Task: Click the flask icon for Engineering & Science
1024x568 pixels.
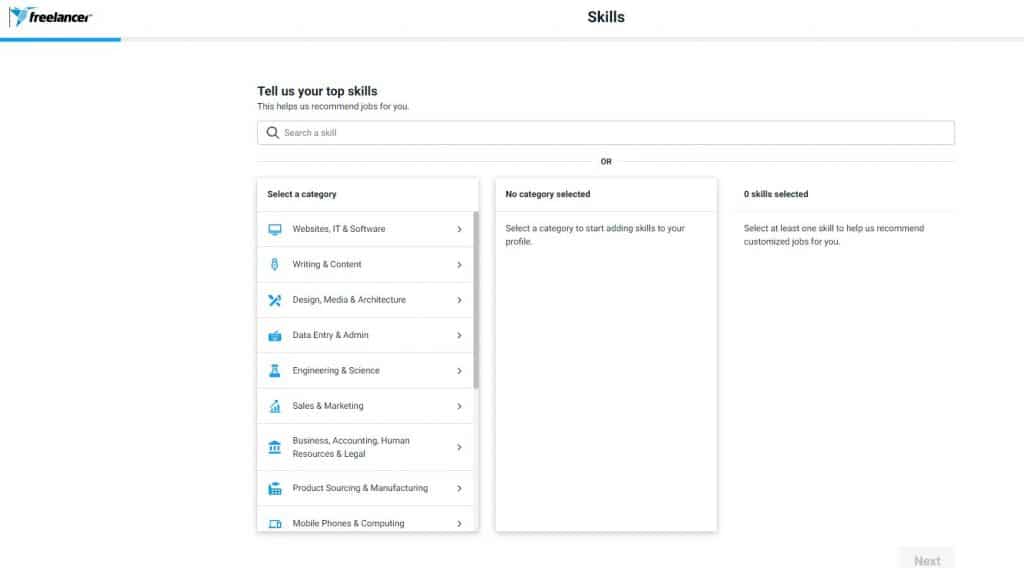Action: pos(275,371)
